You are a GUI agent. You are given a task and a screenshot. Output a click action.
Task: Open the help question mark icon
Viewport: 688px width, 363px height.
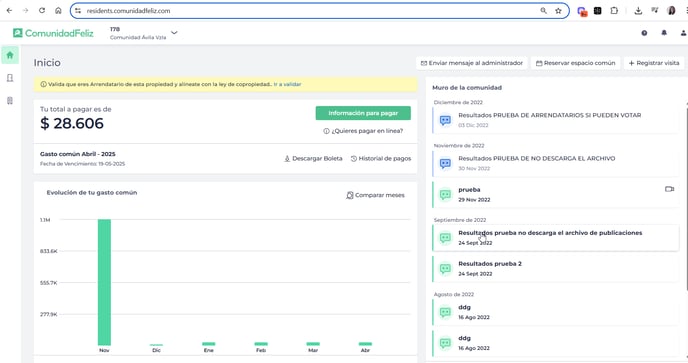click(x=644, y=33)
